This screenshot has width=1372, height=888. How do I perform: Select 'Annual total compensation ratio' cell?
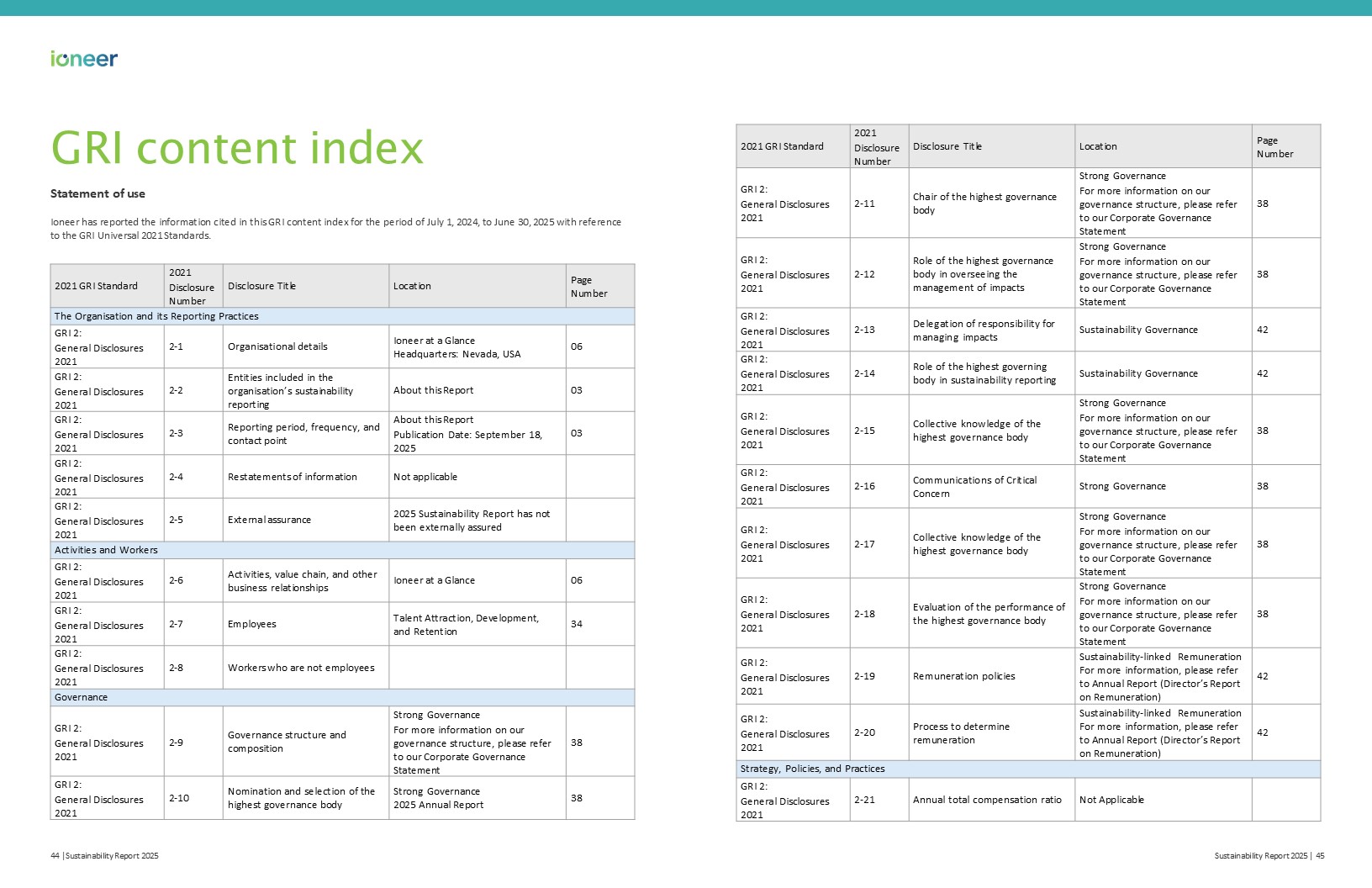pyautogui.click(x=987, y=800)
